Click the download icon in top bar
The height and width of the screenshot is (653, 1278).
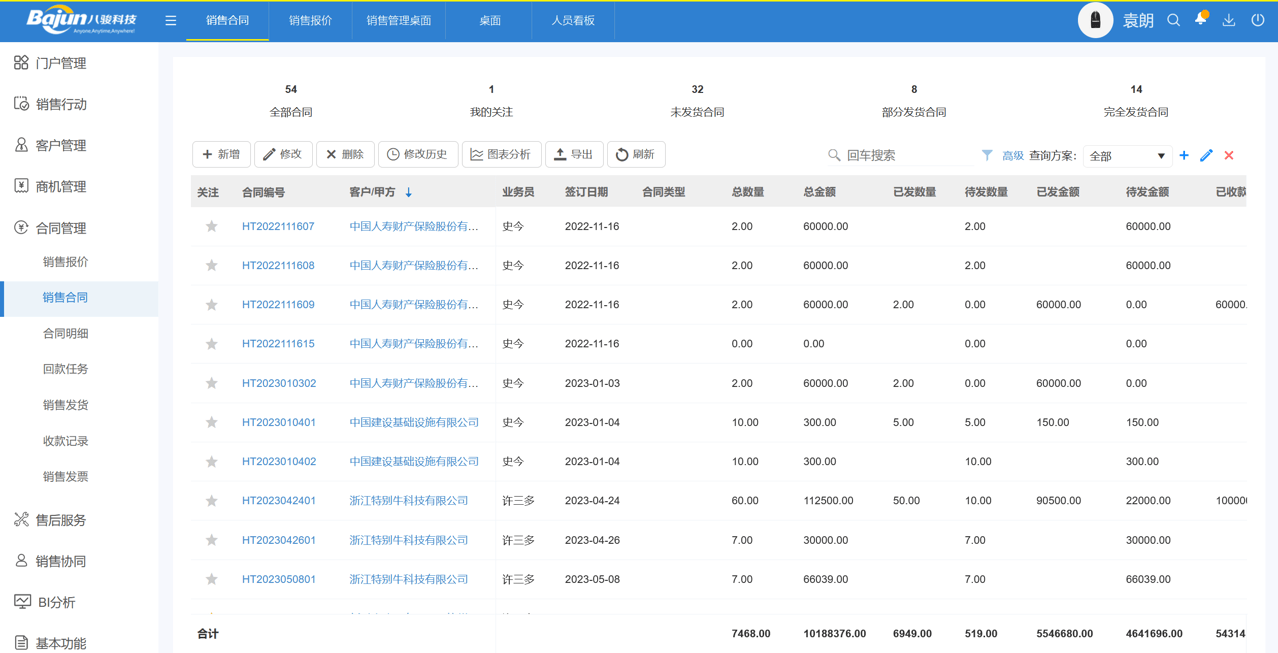click(x=1228, y=20)
